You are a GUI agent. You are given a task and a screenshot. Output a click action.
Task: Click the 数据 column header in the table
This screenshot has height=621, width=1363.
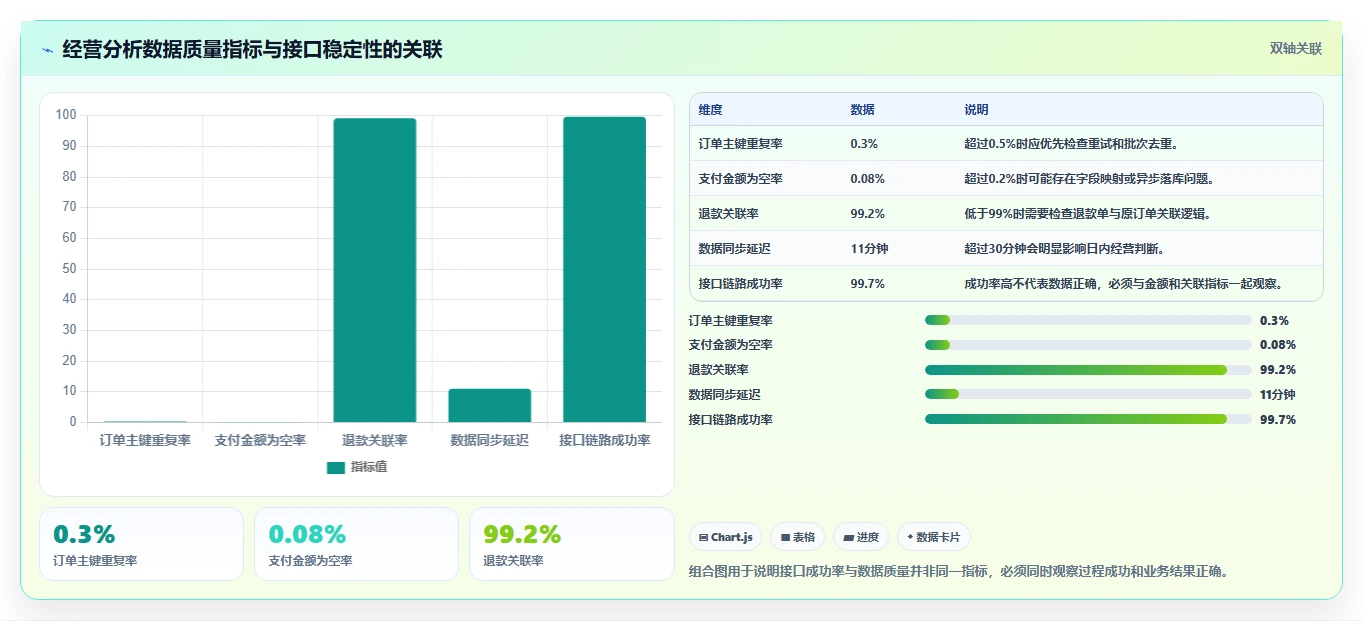coord(862,109)
